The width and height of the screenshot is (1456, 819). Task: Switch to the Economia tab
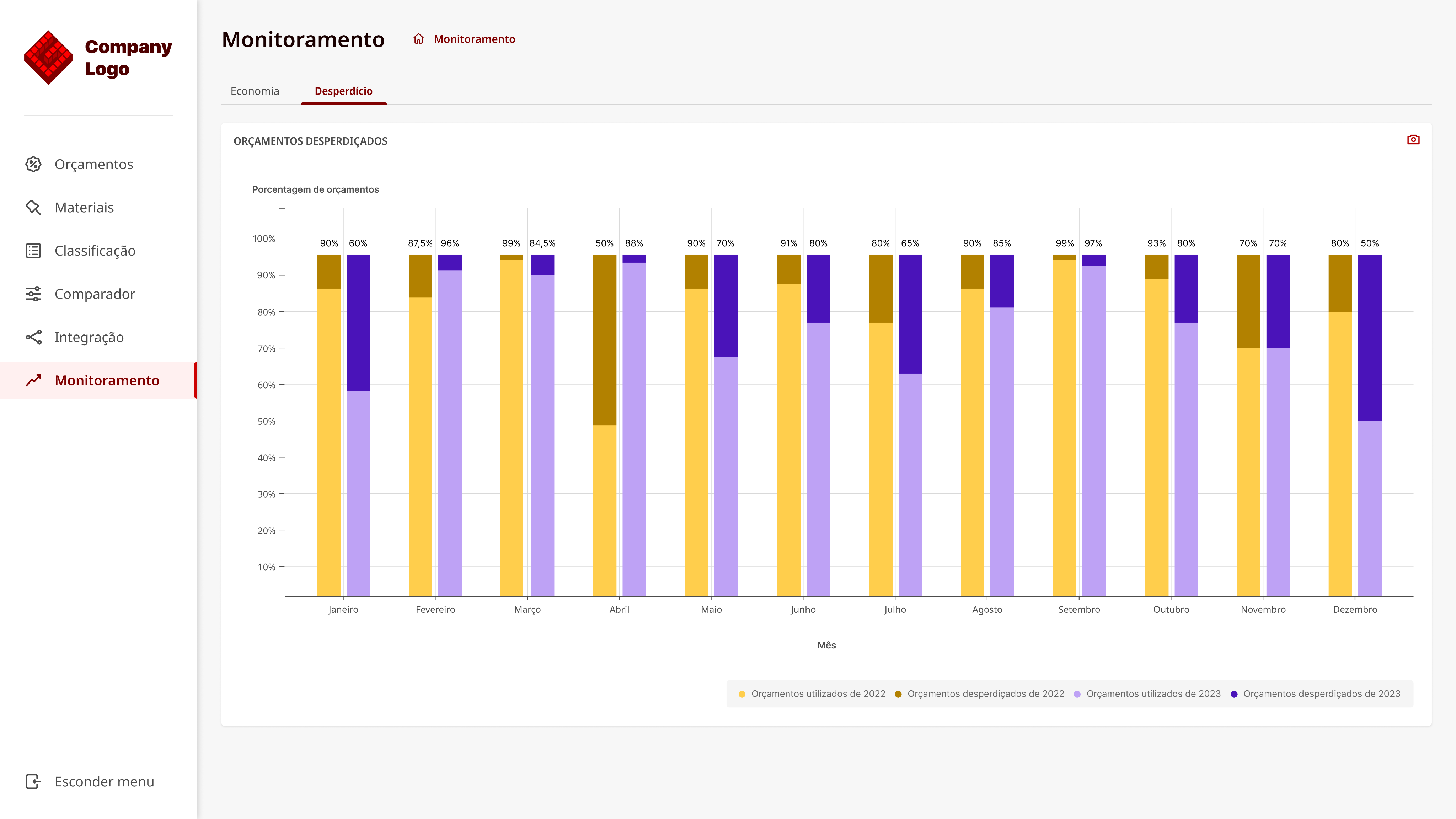[255, 91]
